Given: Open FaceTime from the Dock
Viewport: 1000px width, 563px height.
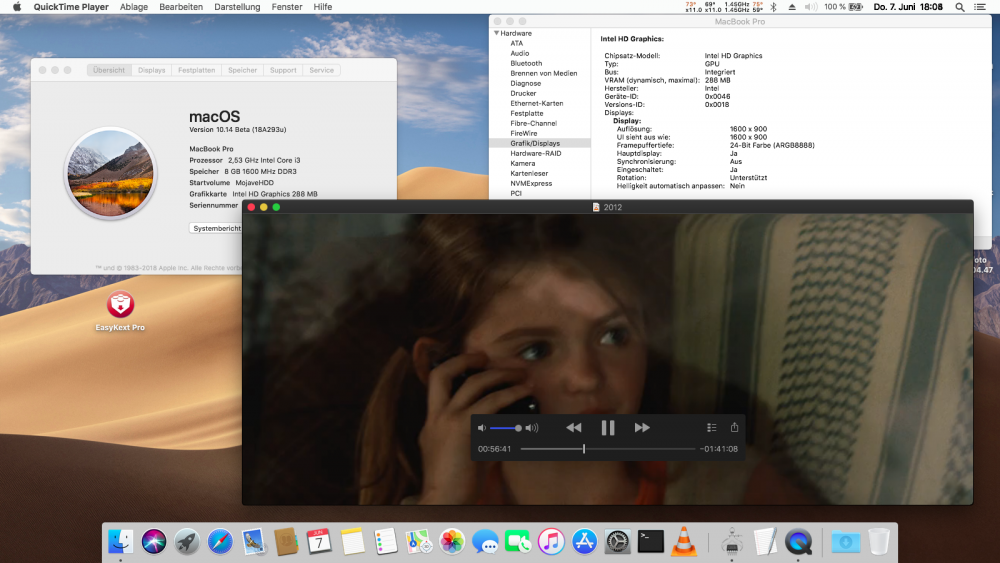Looking at the screenshot, I should coord(518,542).
